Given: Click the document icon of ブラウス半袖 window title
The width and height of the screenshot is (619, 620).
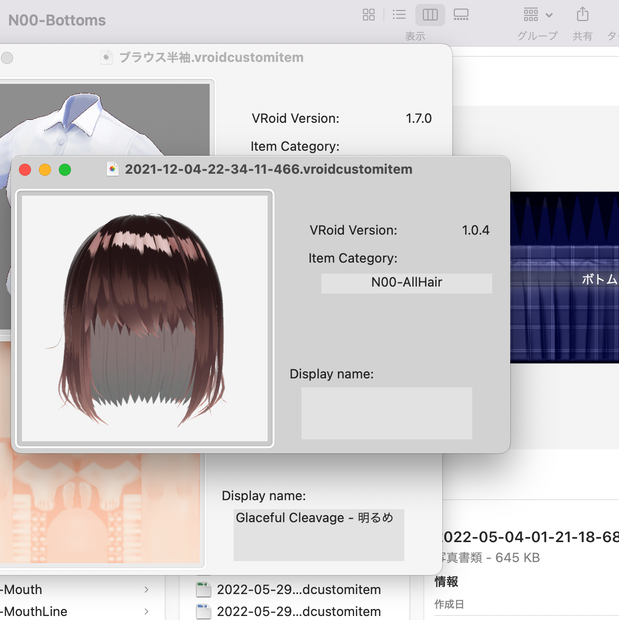Looking at the screenshot, I should [x=106, y=58].
